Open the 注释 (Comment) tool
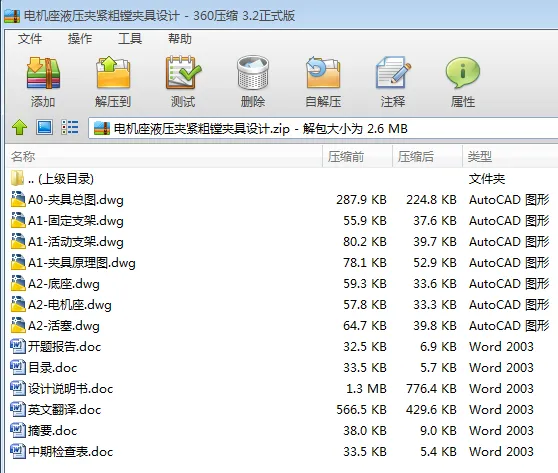Image resolution: width=558 pixels, height=473 pixels. [x=393, y=73]
